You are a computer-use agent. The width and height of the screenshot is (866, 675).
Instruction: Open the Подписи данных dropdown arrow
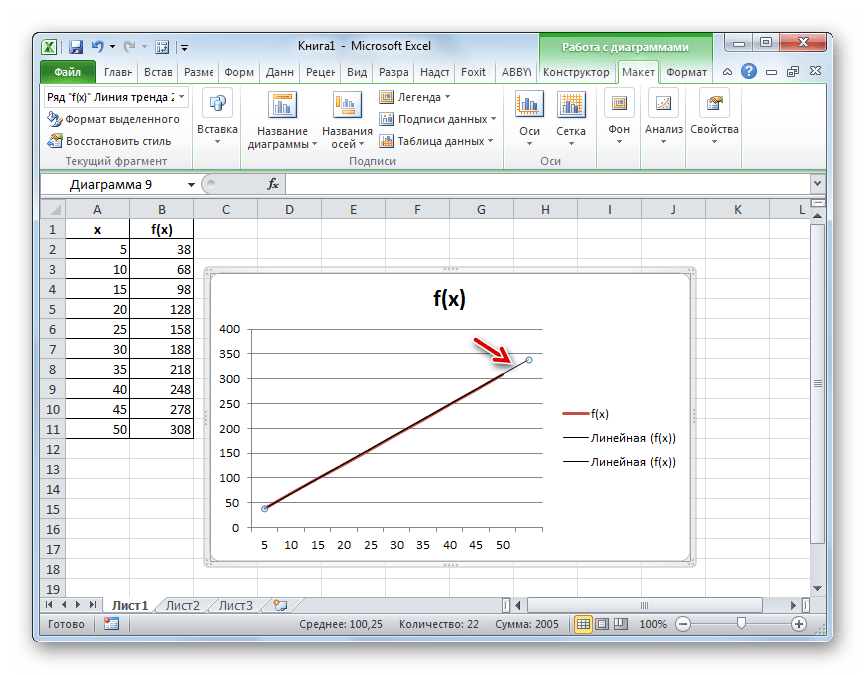pyautogui.click(x=493, y=119)
